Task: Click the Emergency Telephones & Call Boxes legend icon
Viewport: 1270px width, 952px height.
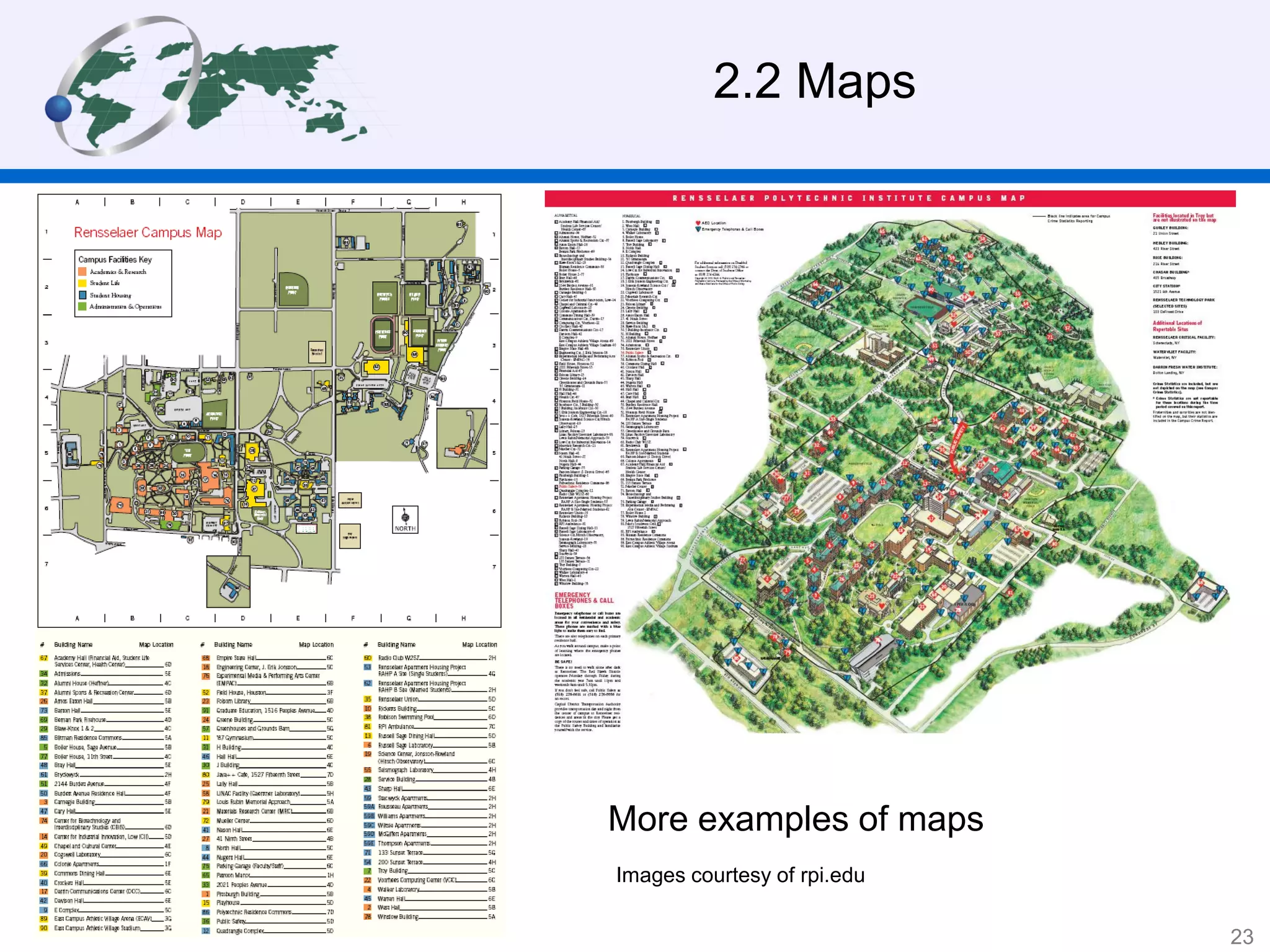Action: (698, 229)
